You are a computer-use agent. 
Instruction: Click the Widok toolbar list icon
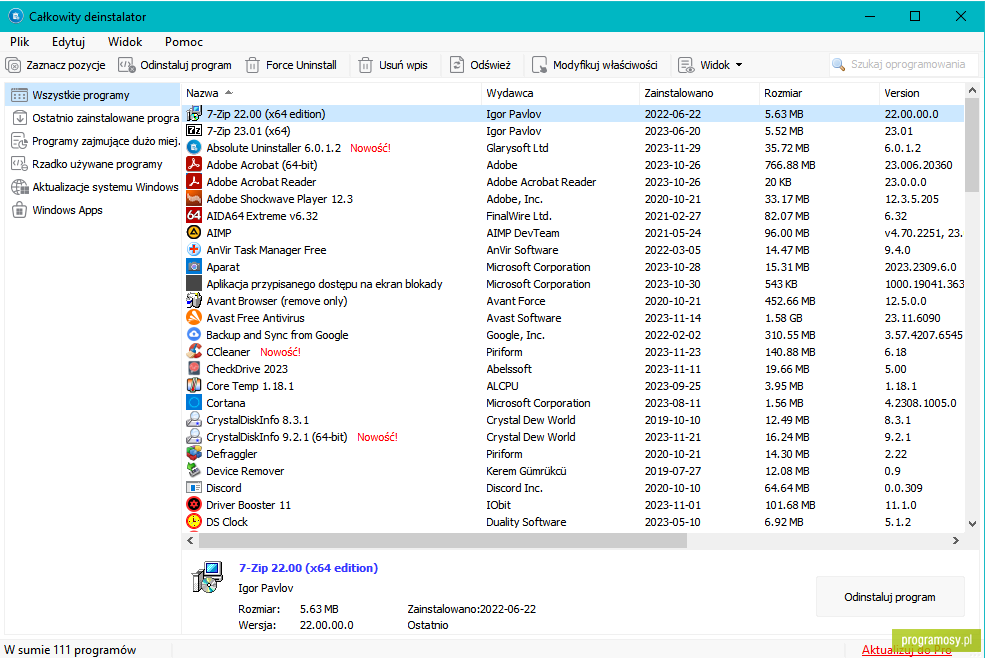coord(686,65)
